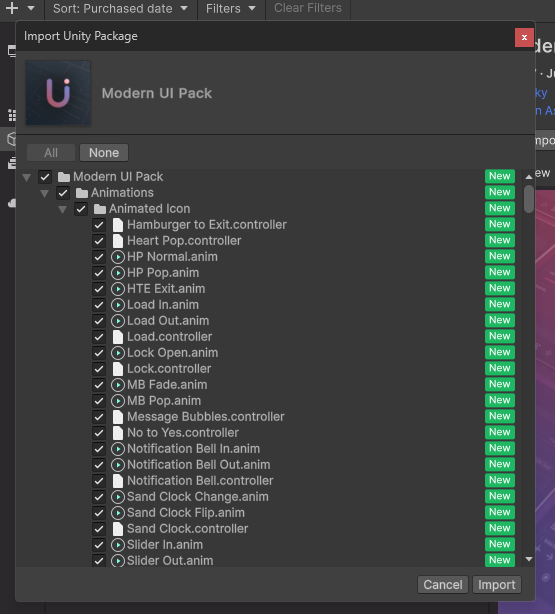Screen dimensions: 555x614
Task: Click scrollbar down arrow in file list
Action: [x=529, y=559]
